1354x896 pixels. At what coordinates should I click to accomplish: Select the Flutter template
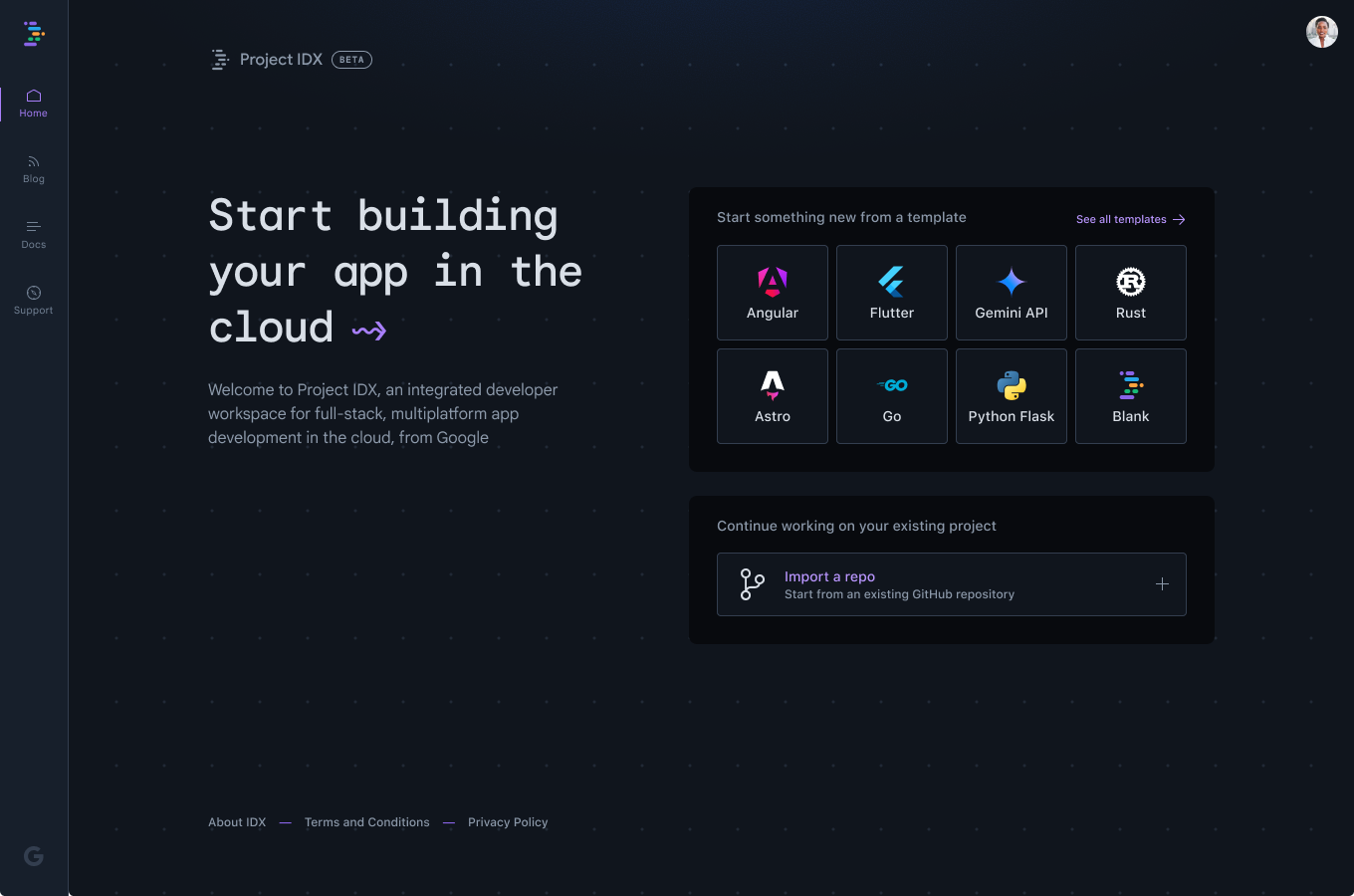point(891,292)
